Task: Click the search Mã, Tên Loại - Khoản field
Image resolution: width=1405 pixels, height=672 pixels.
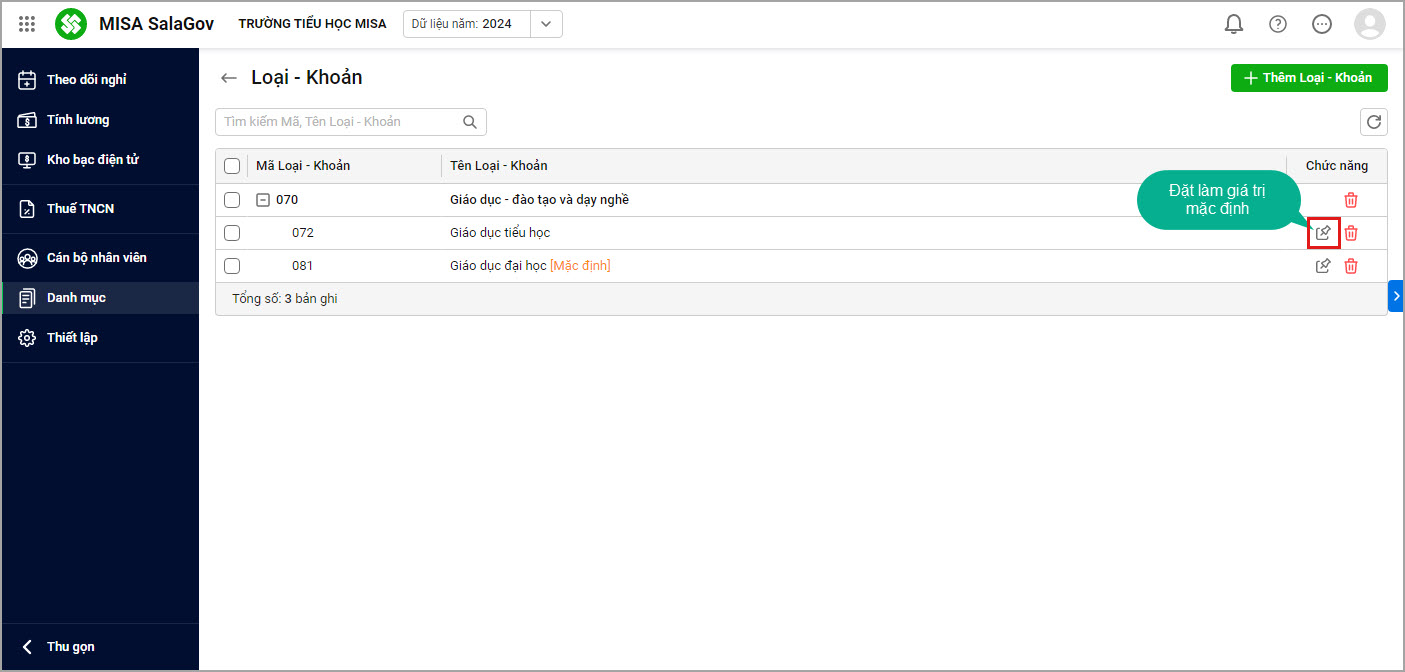Action: [340, 122]
